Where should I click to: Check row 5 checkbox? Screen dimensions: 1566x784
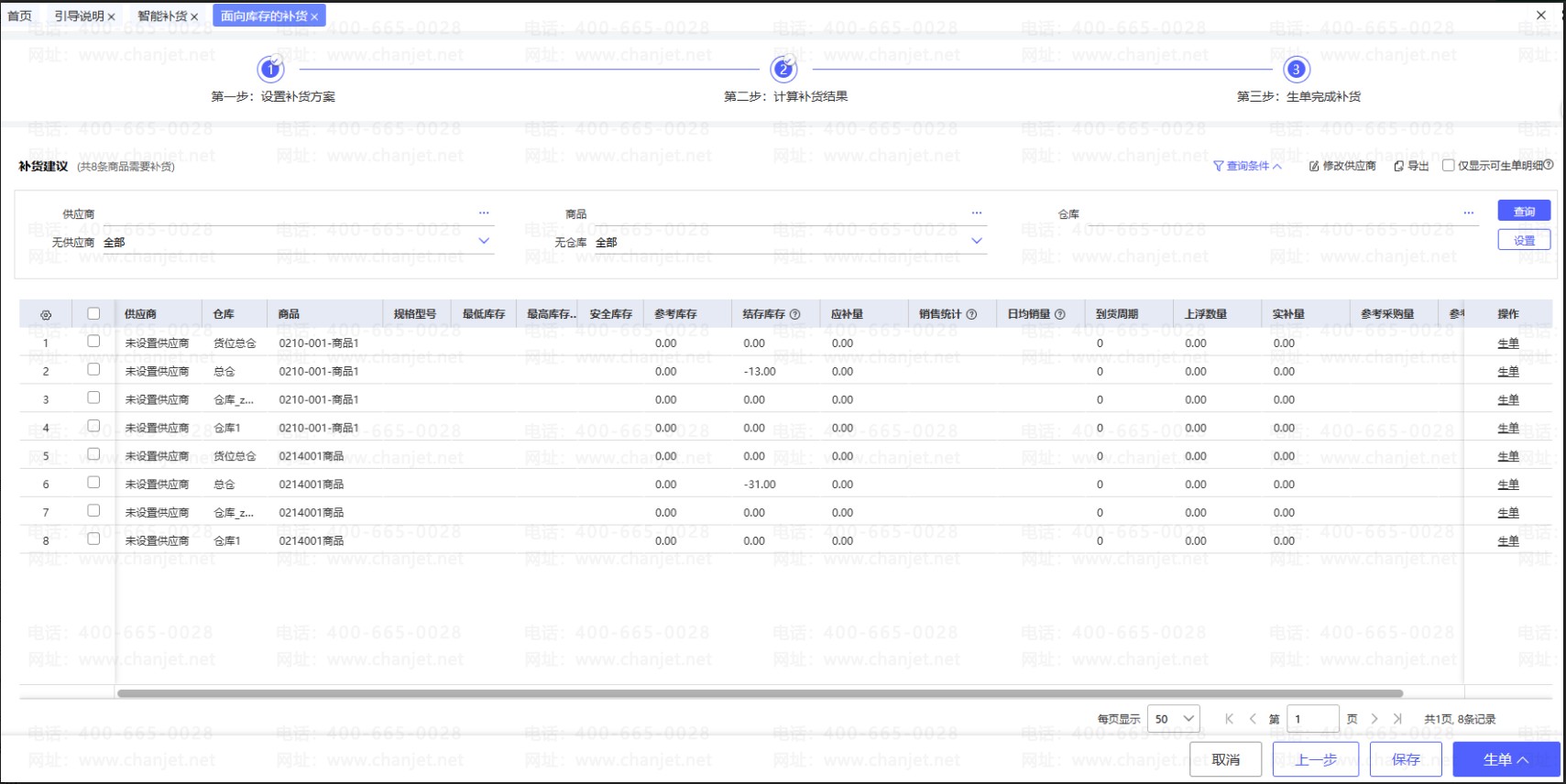tap(93, 454)
